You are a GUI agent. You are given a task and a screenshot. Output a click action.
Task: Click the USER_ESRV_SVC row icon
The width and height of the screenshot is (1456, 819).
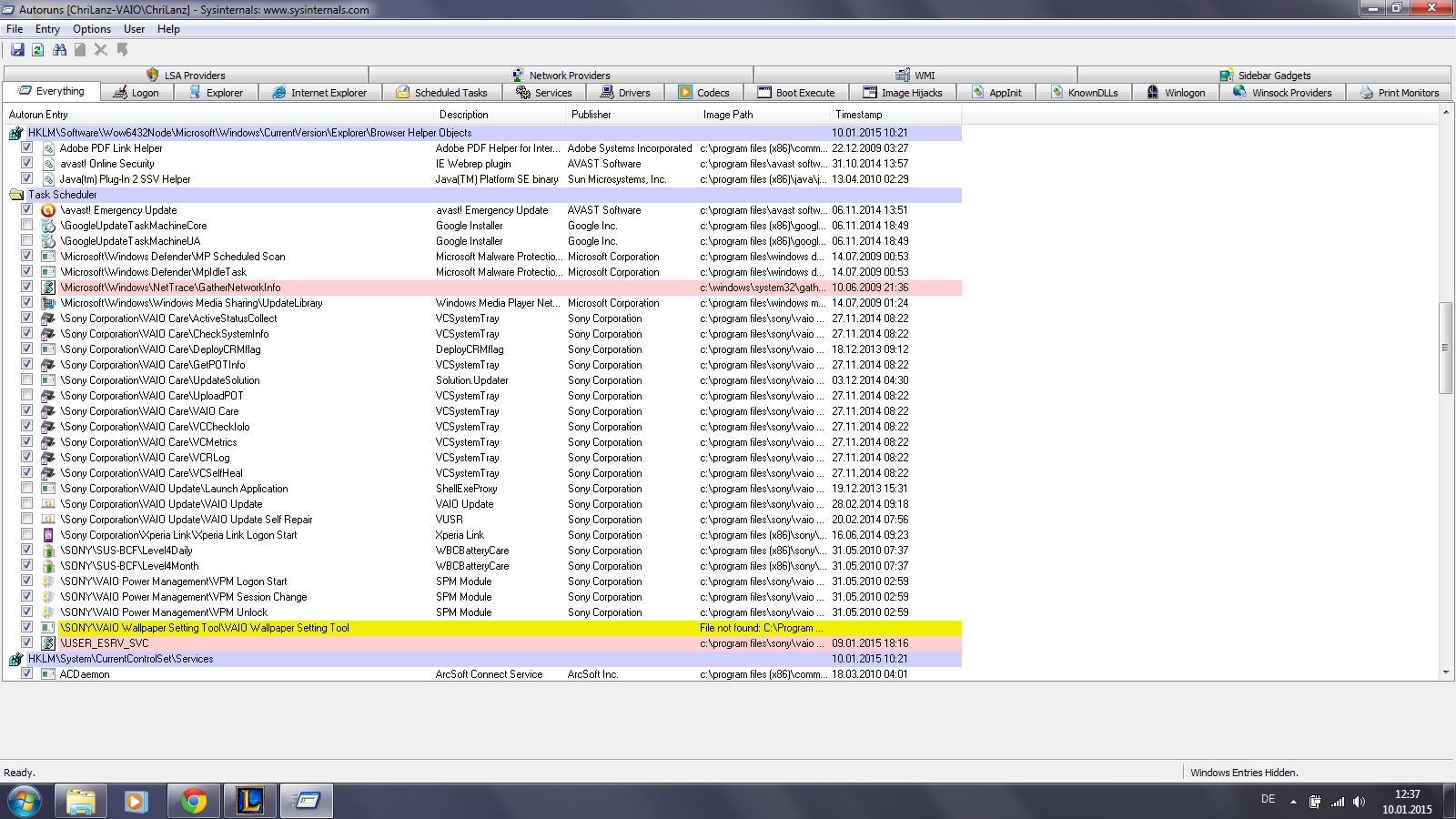pos(48,643)
